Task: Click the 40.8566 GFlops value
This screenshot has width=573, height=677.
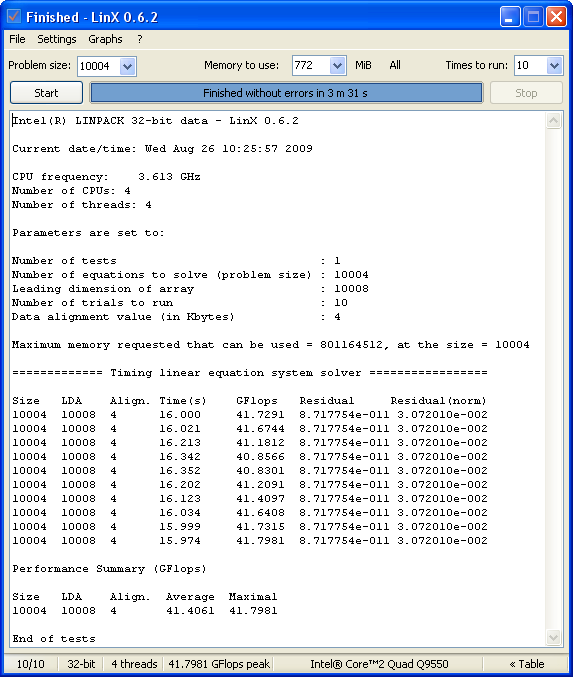Action: tap(260, 456)
